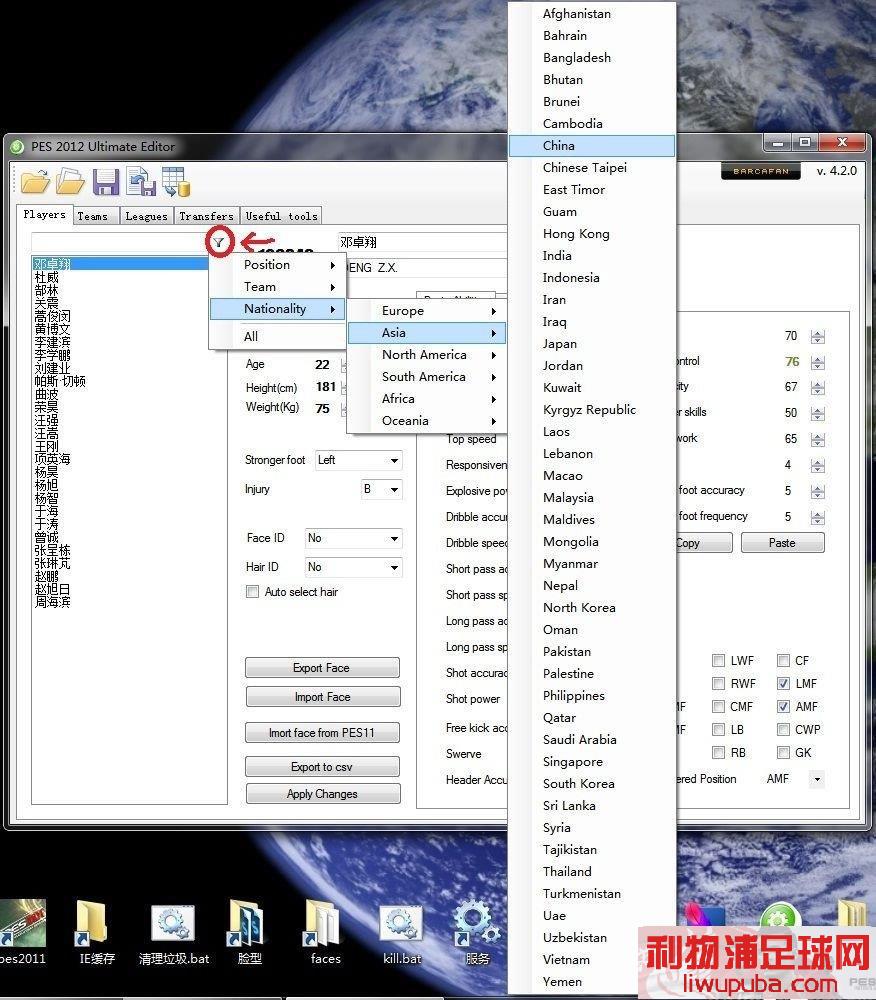The height and width of the screenshot is (1000, 876).
Task: Check the LB position checkbox
Action: (719, 730)
